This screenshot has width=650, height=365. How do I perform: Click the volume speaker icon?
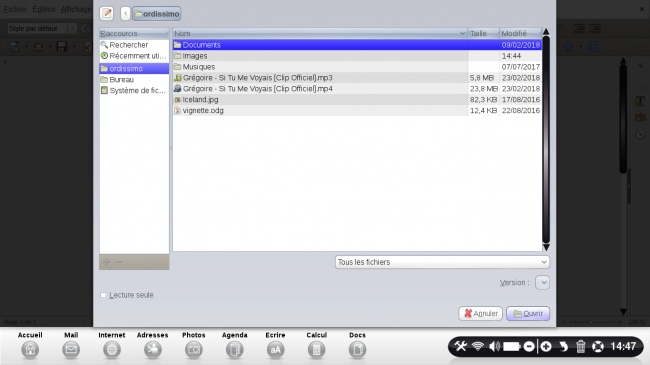[x=494, y=346]
